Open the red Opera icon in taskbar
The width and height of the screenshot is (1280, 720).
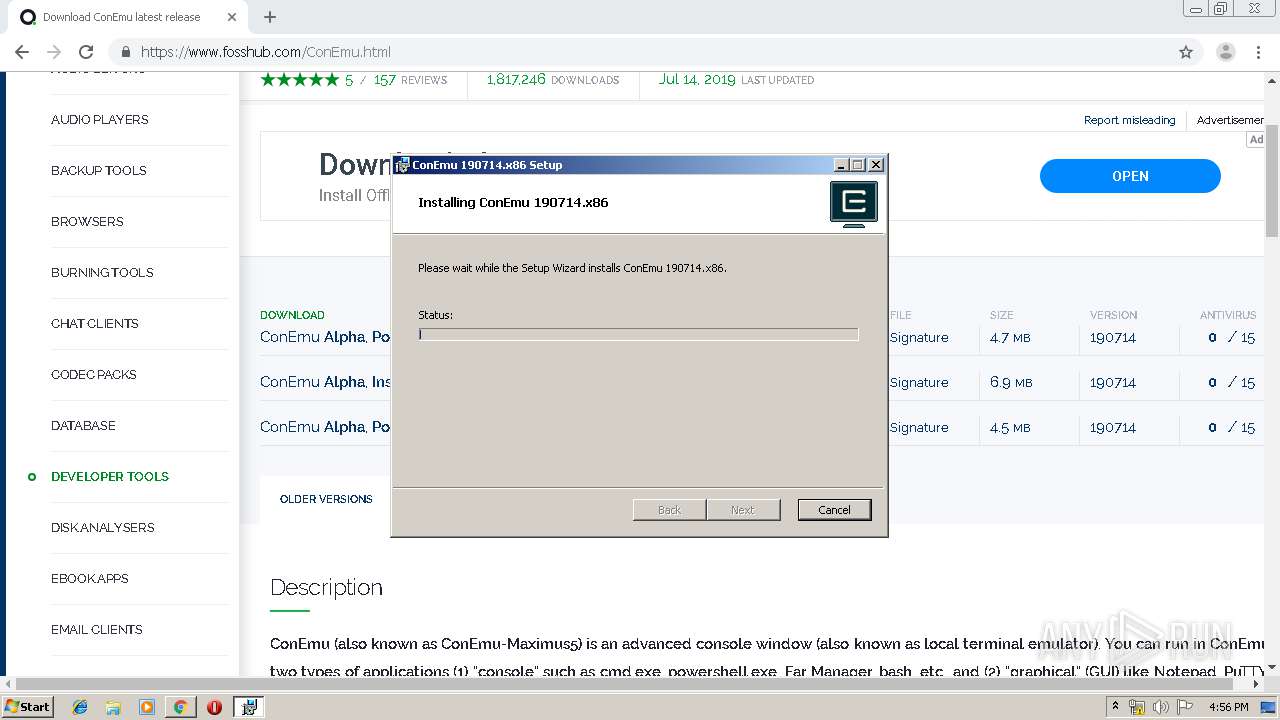tap(214, 707)
